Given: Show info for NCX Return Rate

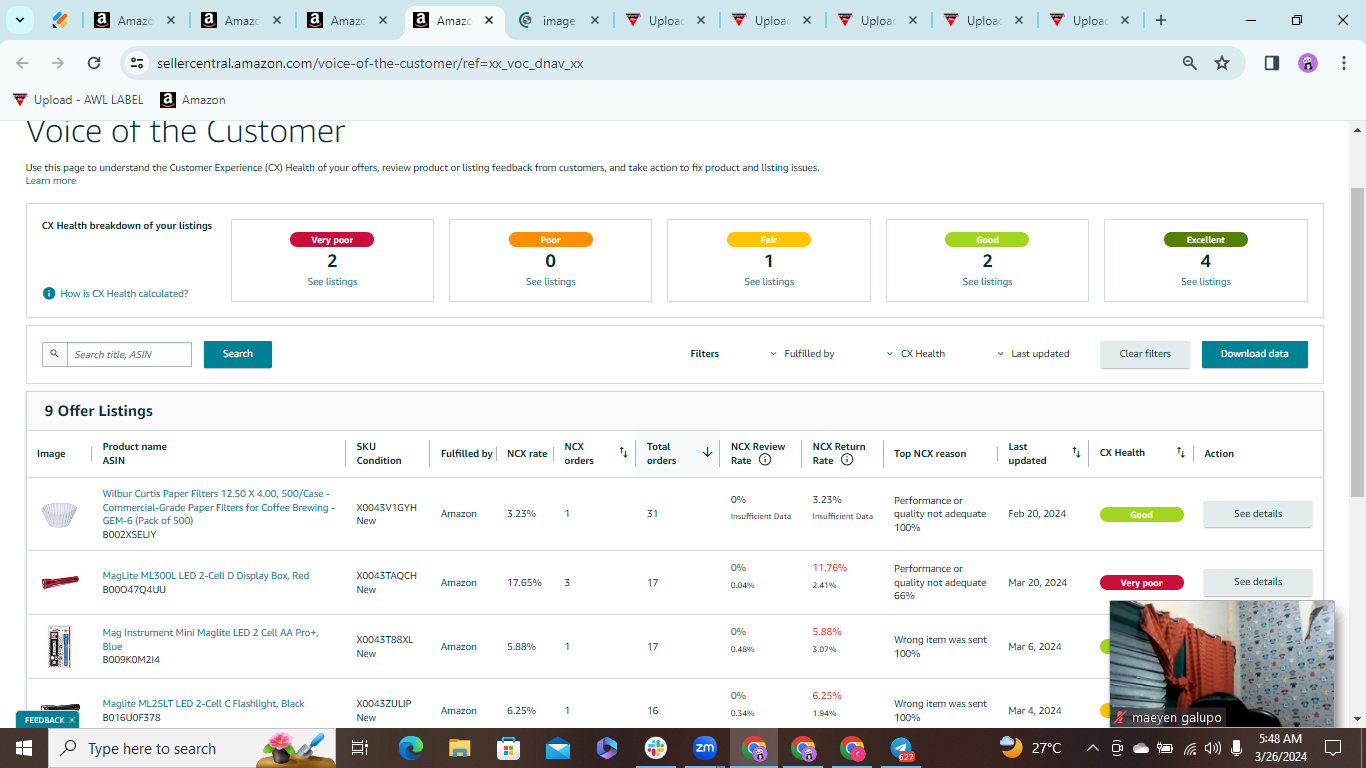Looking at the screenshot, I should pyautogui.click(x=847, y=460).
